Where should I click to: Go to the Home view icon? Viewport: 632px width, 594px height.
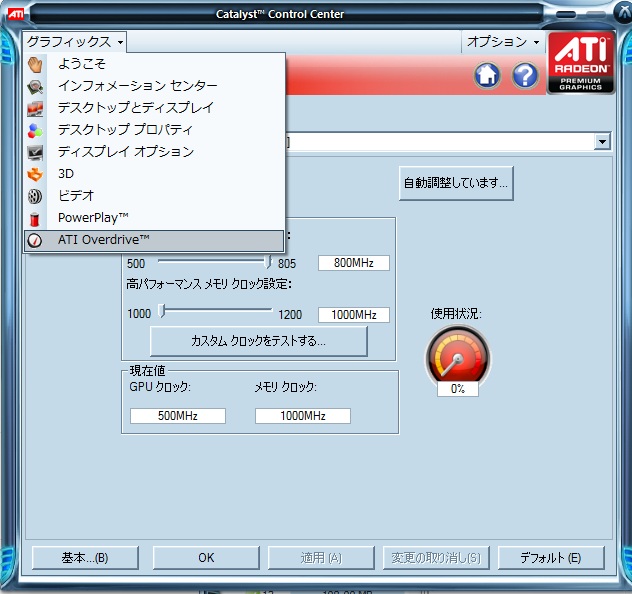pos(487,75)
